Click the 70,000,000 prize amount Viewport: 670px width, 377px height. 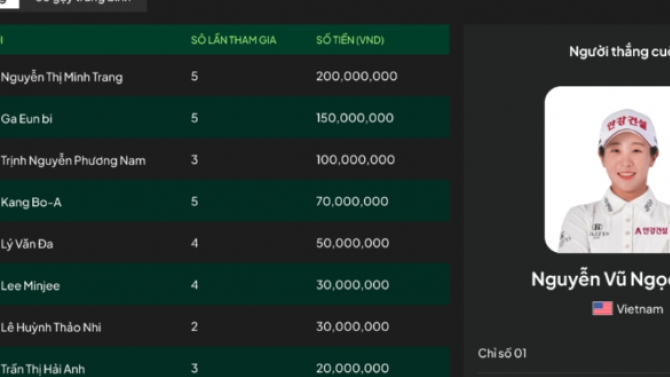(352, 201)
